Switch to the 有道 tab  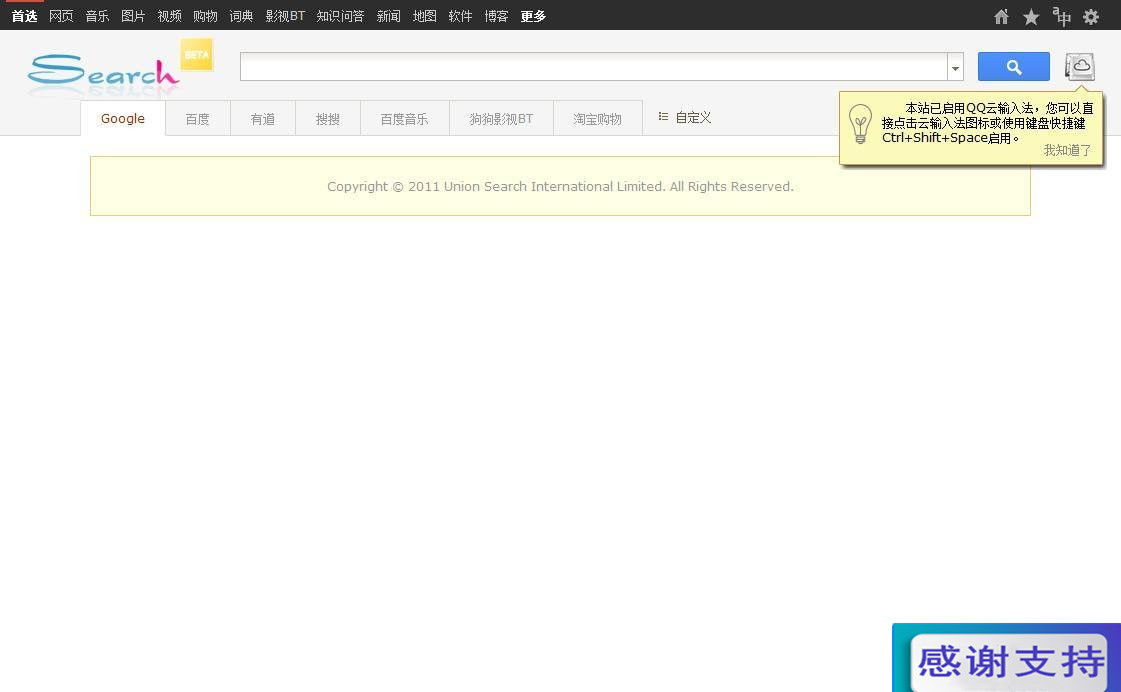pos(262,119)
